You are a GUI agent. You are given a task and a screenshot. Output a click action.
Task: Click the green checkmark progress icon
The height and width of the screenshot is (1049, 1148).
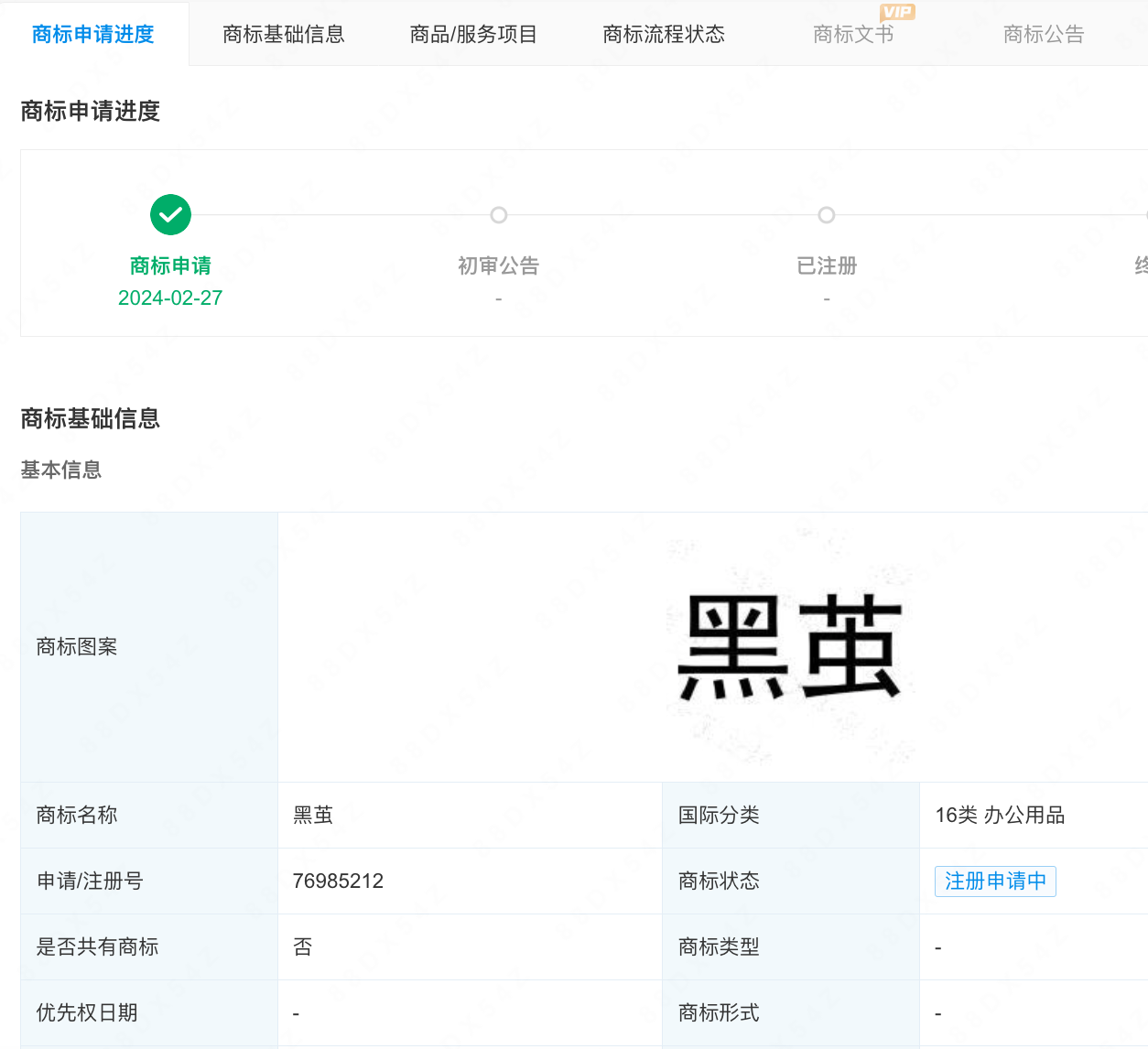tap(170, 215)
